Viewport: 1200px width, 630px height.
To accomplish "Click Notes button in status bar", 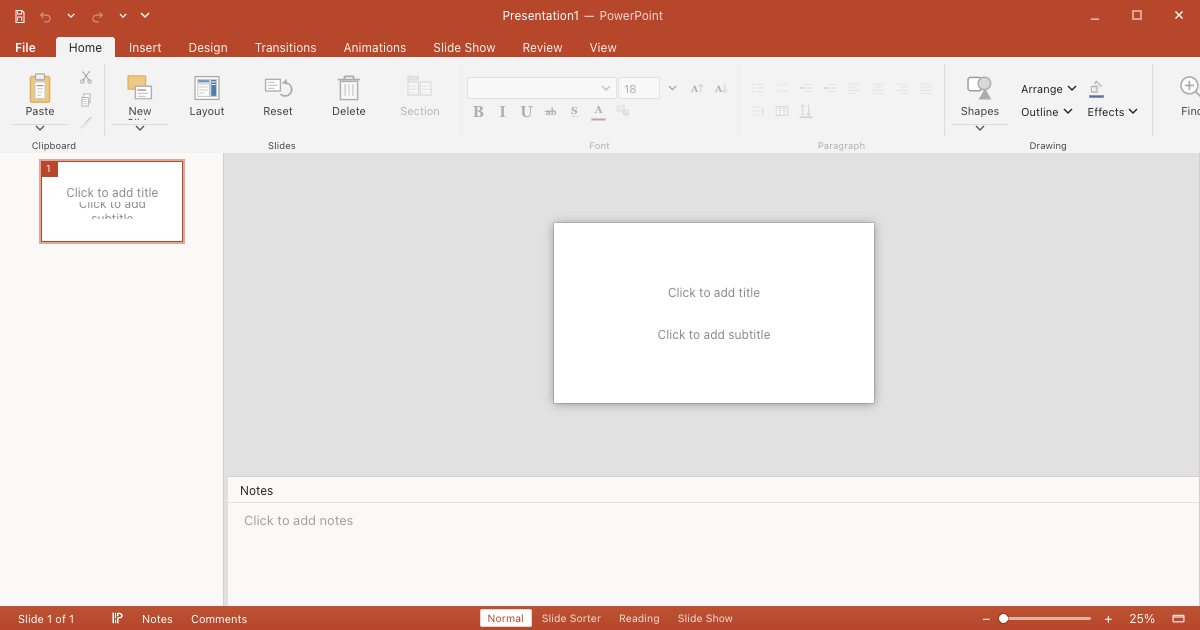I will (x=157, y=619).
